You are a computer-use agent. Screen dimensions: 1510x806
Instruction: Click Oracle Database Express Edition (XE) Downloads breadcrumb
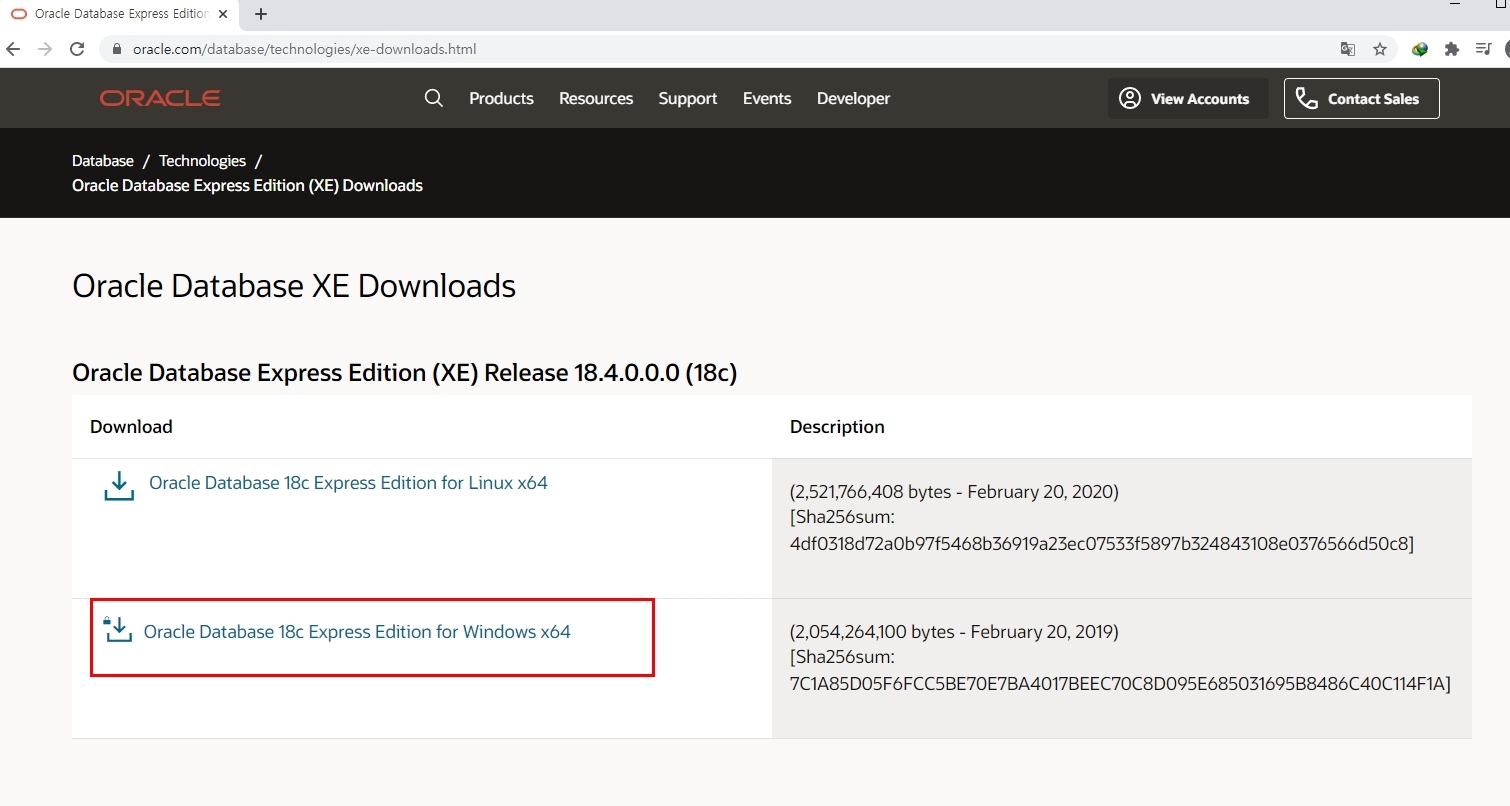(x=247, y=185)
